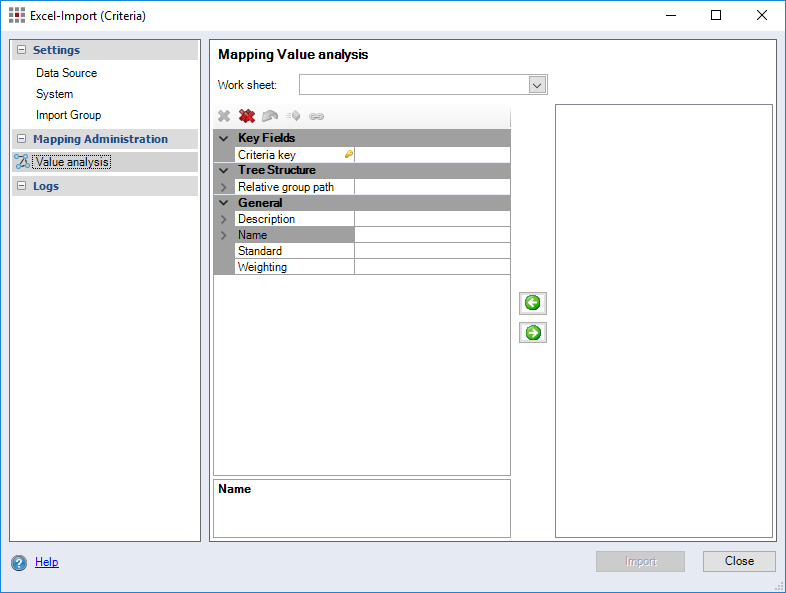Click the chain link icon in toolbar
The width and height of the screenshot is (786, 593).
317,116
